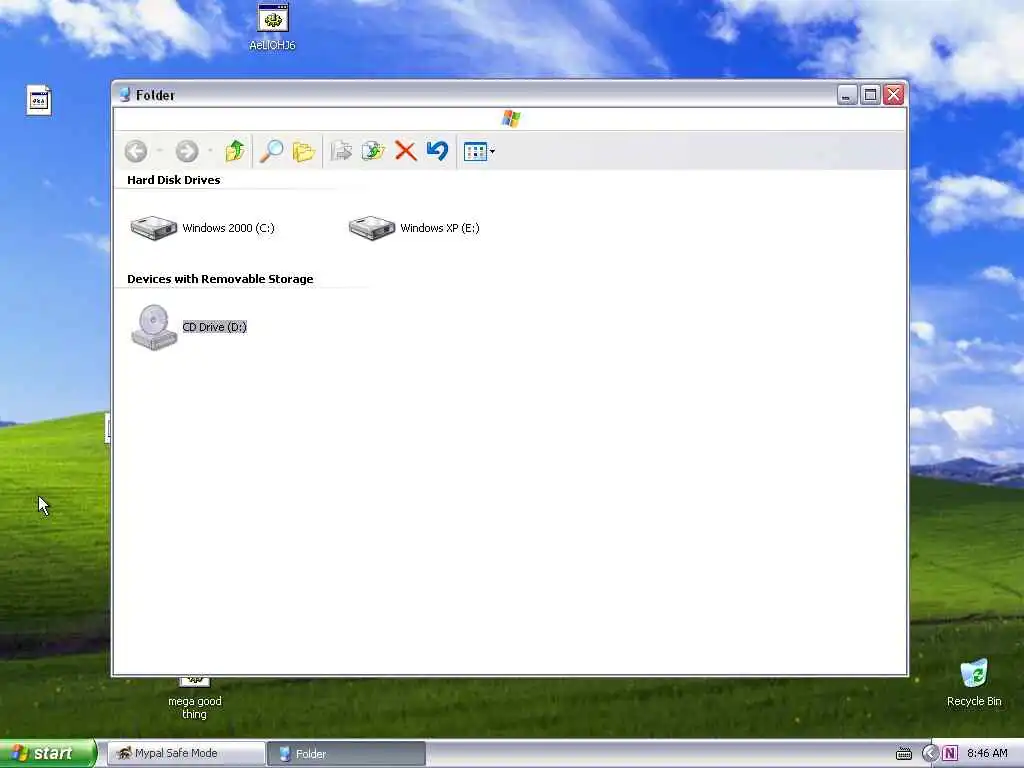1024x768 pixels.
Task: Go up one folder level
Action: point(235,151)
